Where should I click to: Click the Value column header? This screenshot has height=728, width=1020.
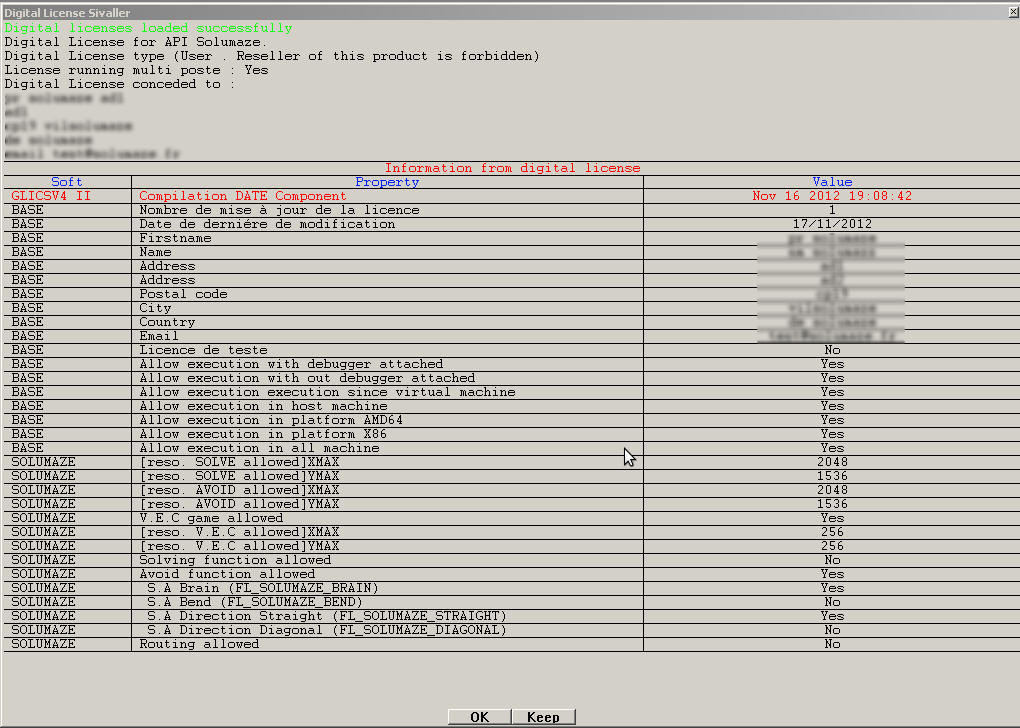[831, 182]
